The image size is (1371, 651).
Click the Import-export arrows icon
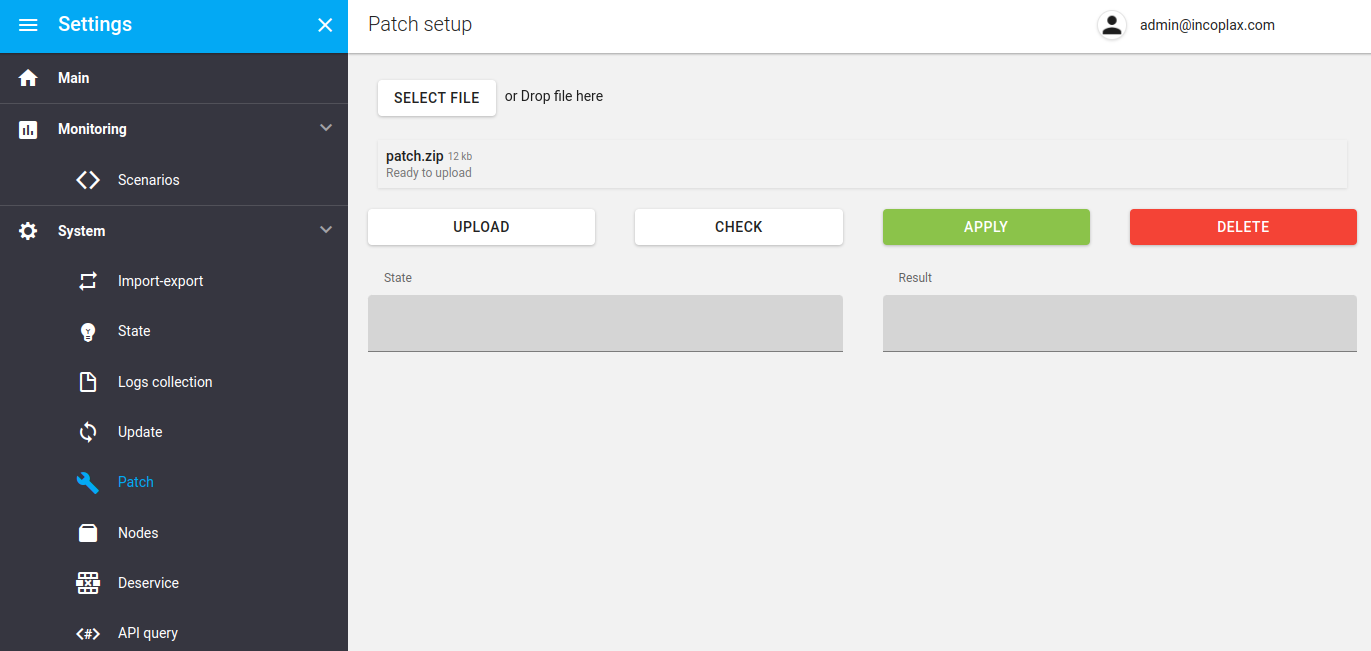pos(88,281)
